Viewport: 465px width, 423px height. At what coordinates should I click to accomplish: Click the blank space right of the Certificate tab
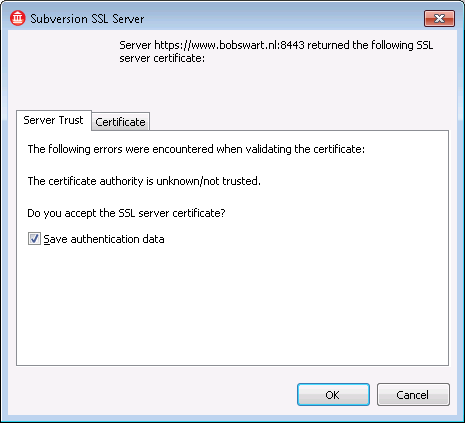(298, 121)
